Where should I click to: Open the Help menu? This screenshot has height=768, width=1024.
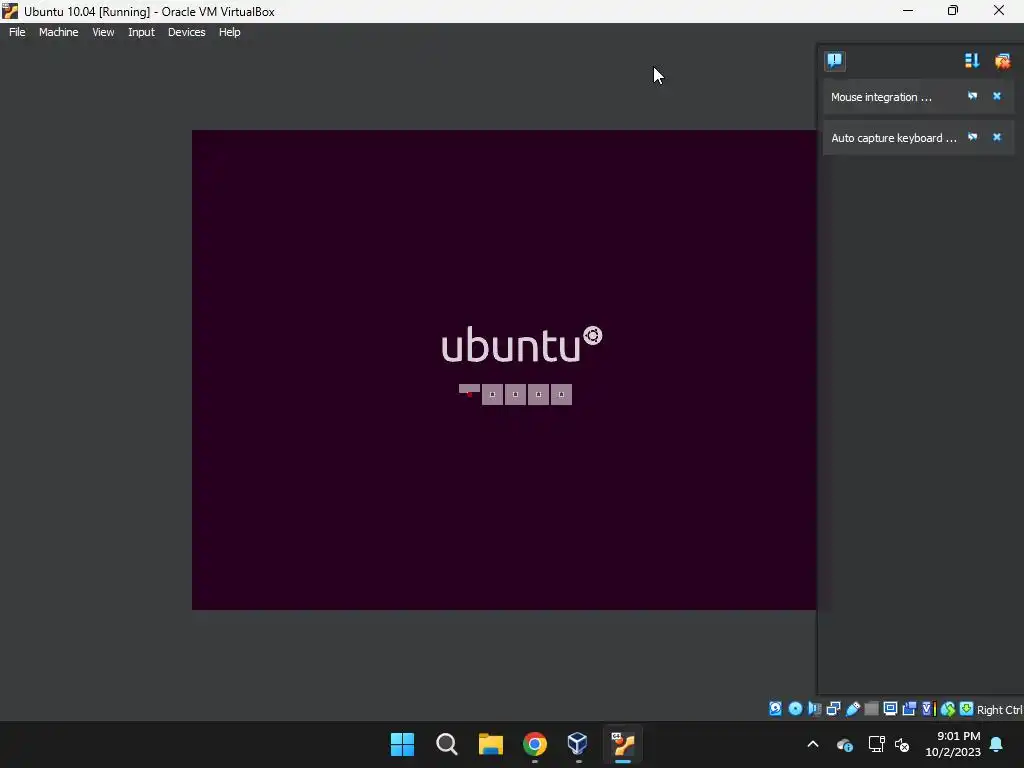click(x=229, y=32)
